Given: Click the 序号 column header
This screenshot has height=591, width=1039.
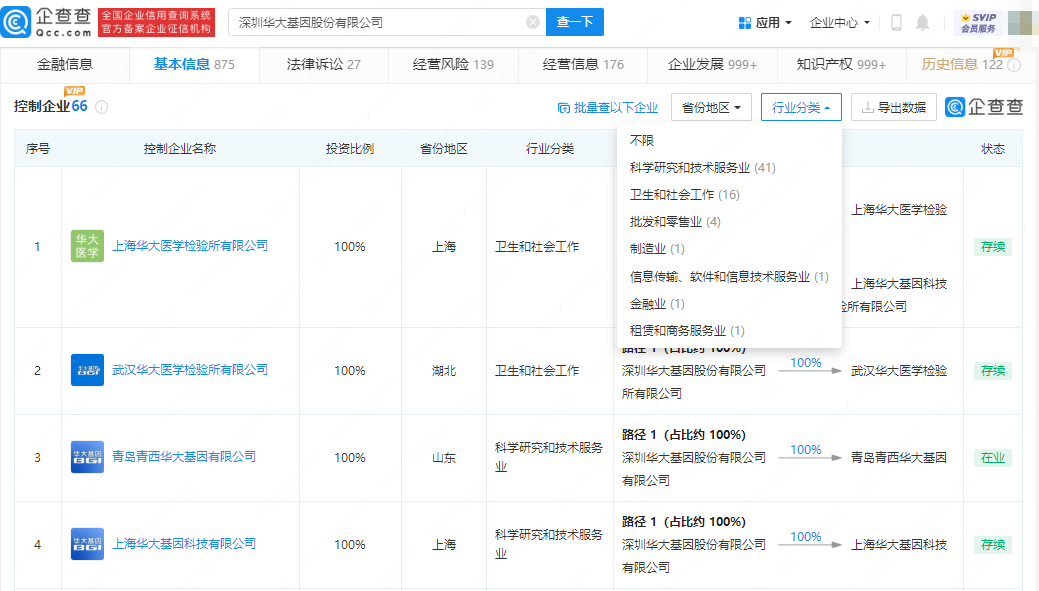Looking at the screenshot, I should [38, 148].
